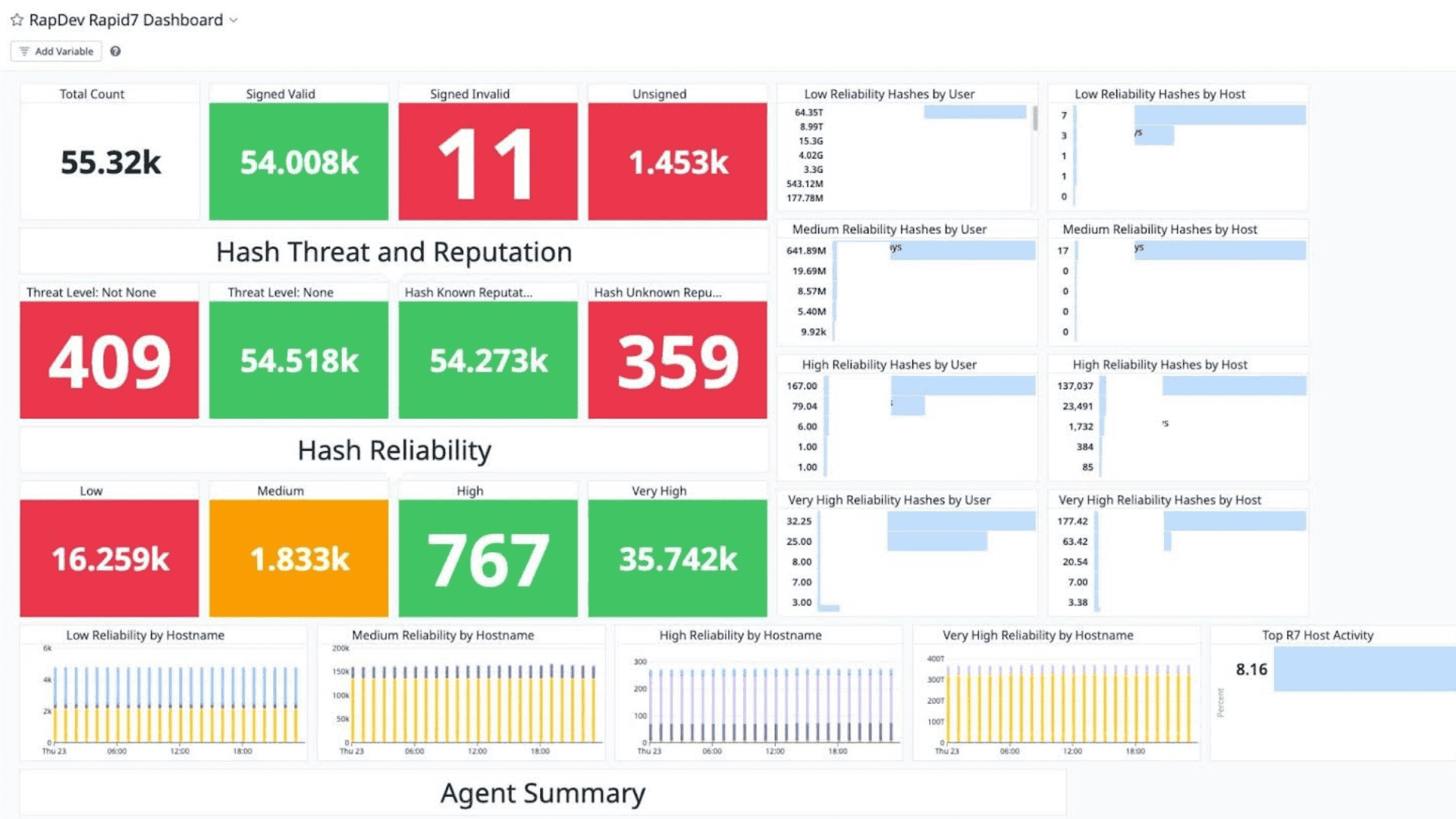Select 641.89M in Medium Reliability Hashes by User
Viewport: 1456px width, 819px height.
click(x=806, y=250)
